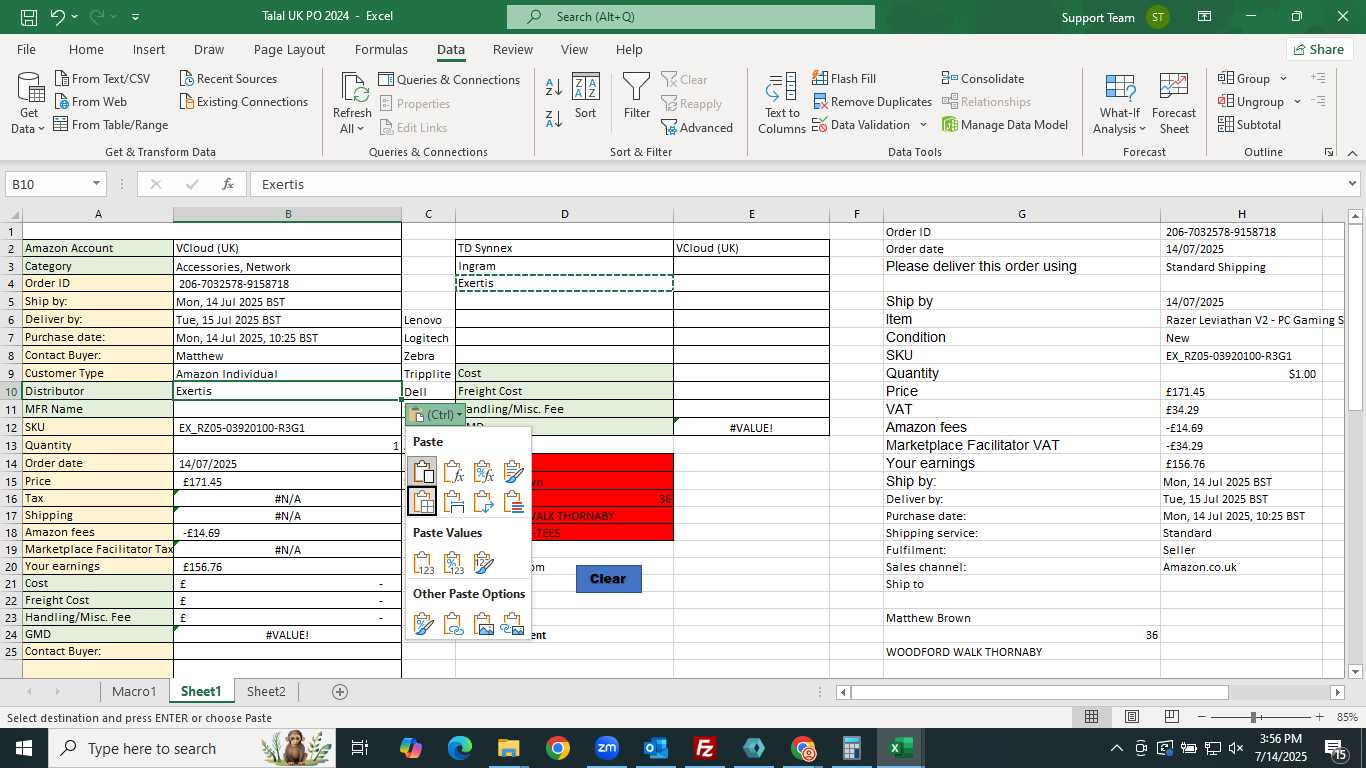Switch to the Review tab
Image resolution: width=1366 pixels, height=768 pixels.
tap(513, 50)
